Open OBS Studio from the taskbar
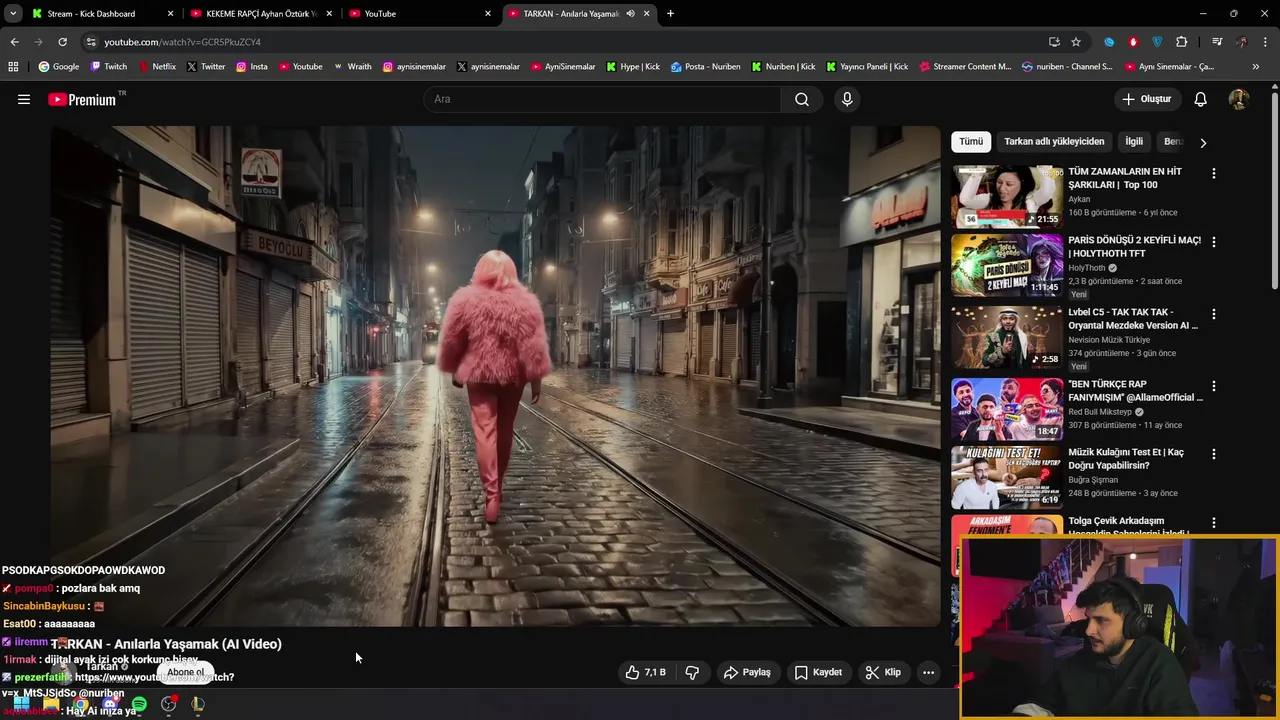The height and width of the screenshot is (720, 1280). click(x=169, y=705)
